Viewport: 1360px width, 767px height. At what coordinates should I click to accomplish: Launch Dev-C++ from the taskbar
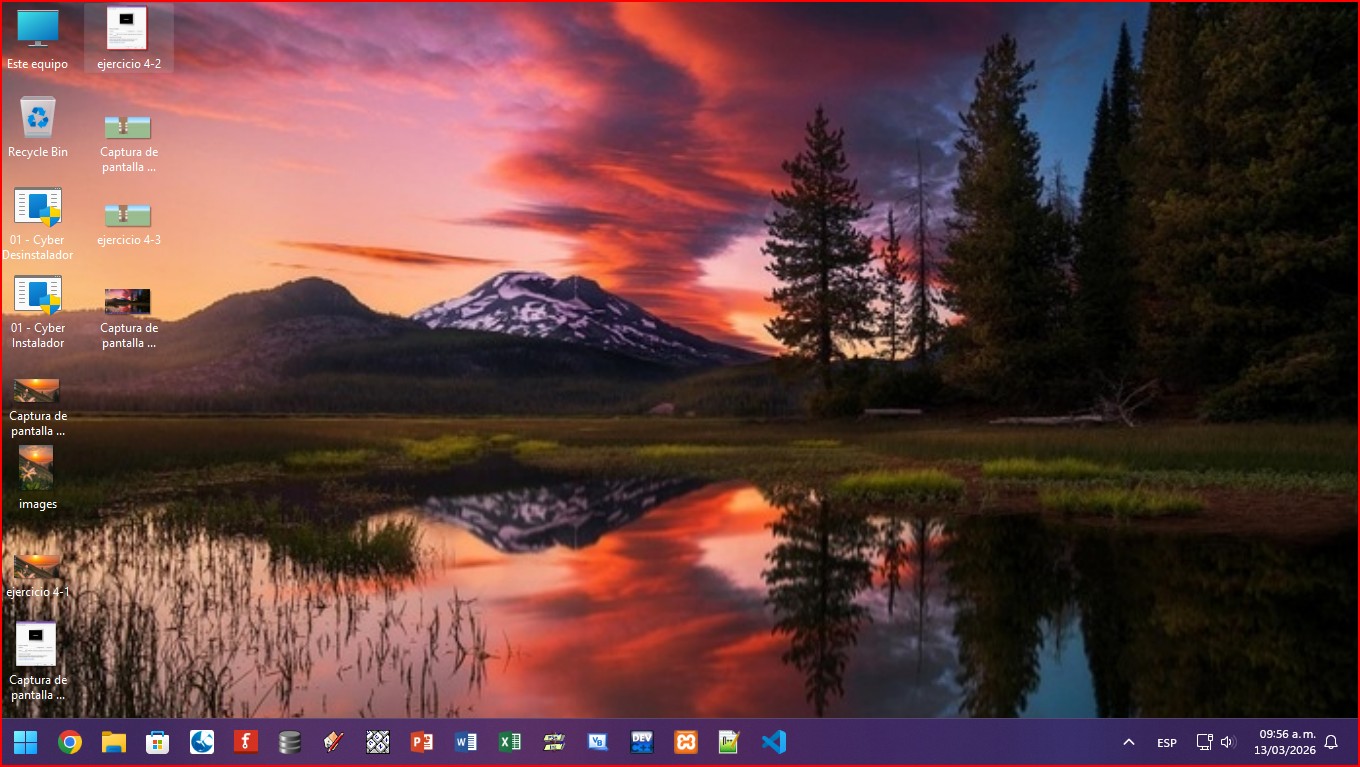point(642,742)
